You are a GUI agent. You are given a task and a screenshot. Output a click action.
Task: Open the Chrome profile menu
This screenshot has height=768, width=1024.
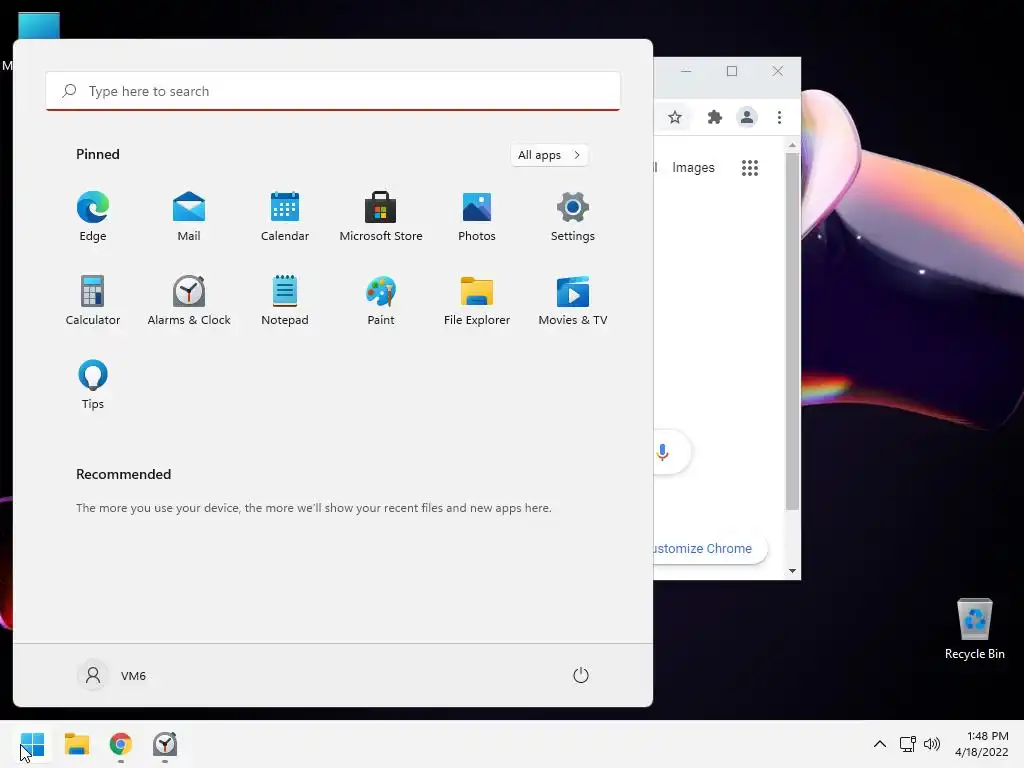tap(746, 118)
